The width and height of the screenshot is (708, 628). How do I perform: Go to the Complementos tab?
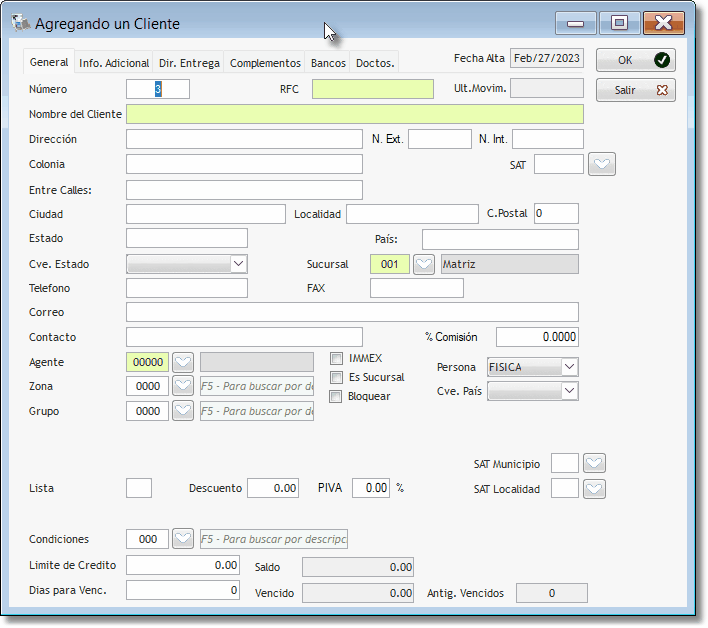[x=265, y=63]
